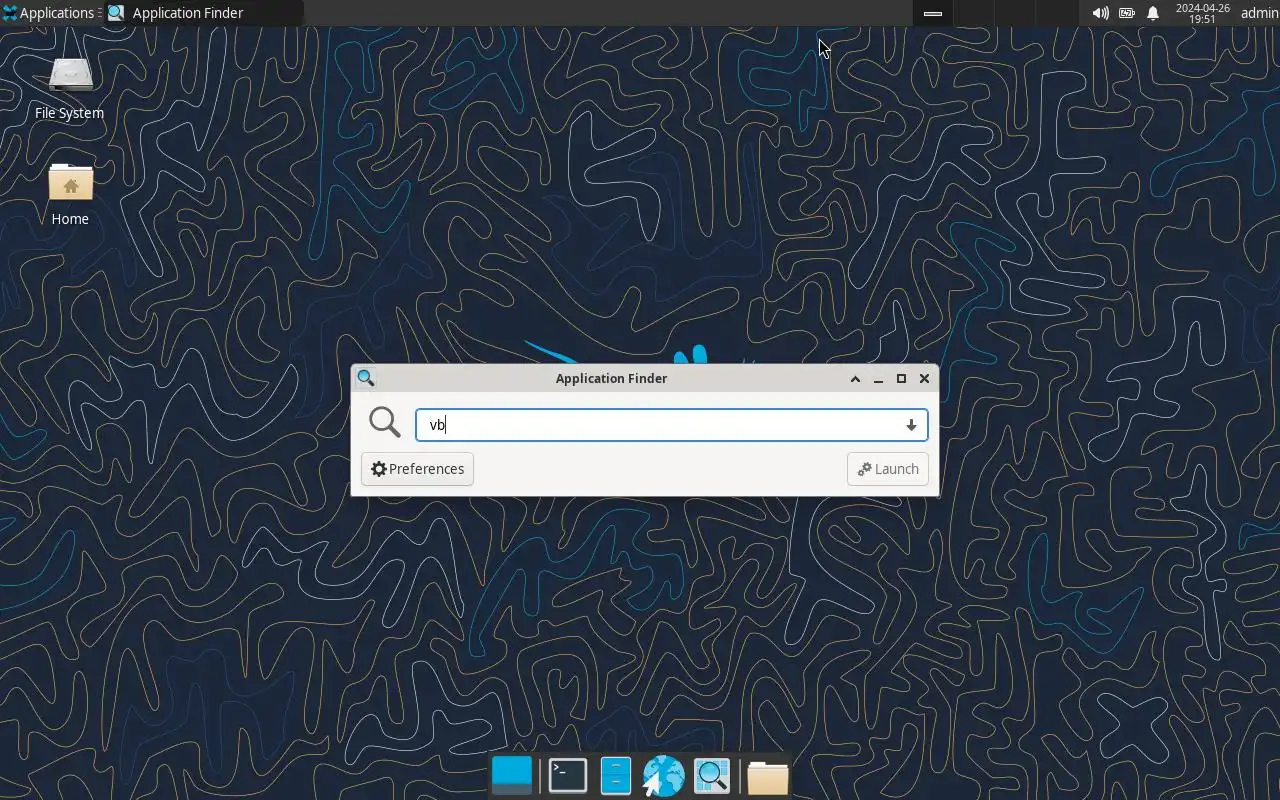Maximize the Application Finder window
This screenshot has width=1280, height=800.
(x=901, y=378)
